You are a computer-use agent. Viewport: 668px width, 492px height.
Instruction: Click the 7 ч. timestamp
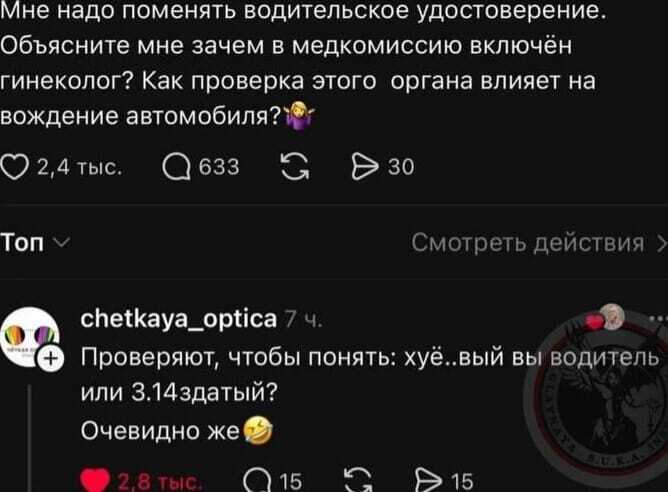click(303, 319)
